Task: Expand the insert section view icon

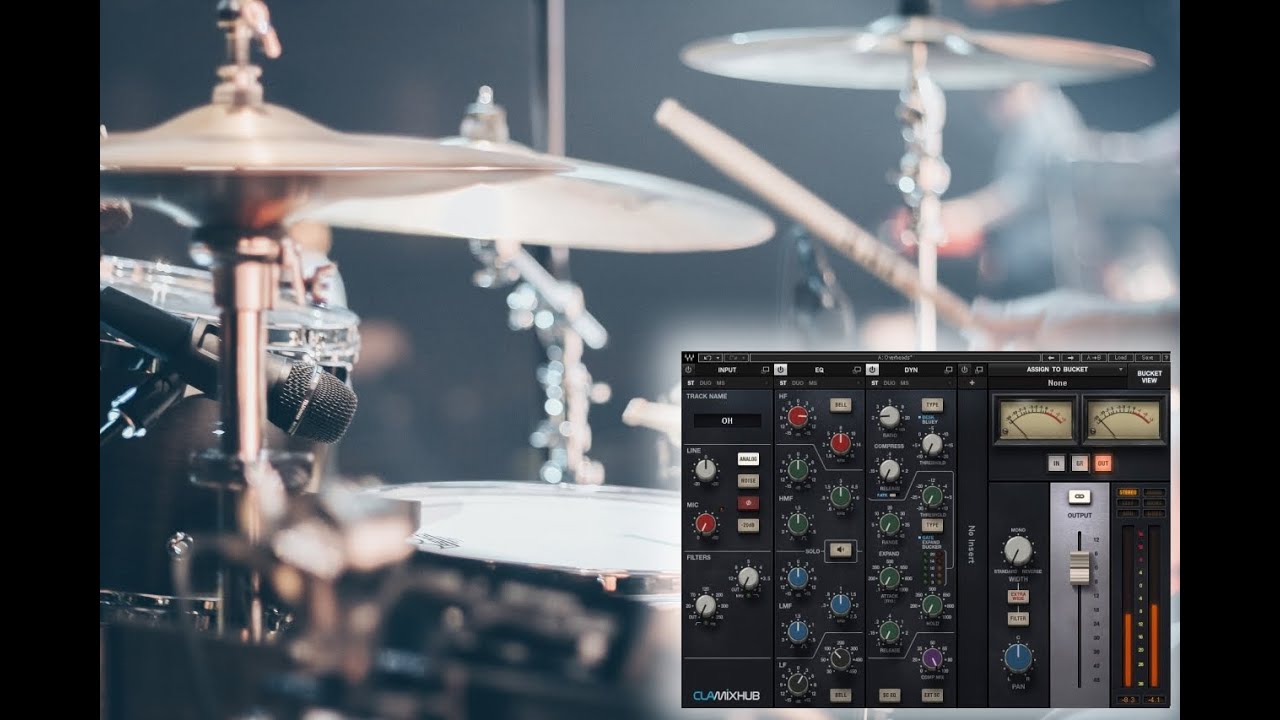Action: point(979,370)
